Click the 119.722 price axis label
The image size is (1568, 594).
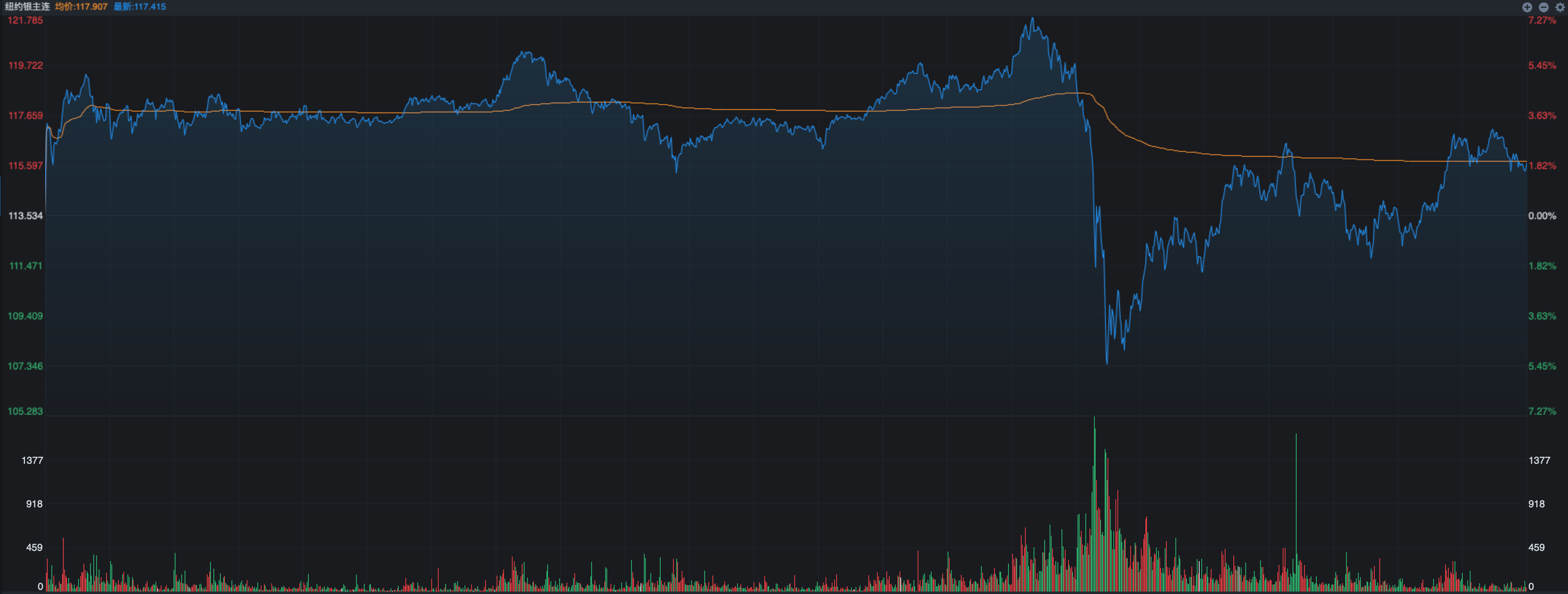(25, 66)
